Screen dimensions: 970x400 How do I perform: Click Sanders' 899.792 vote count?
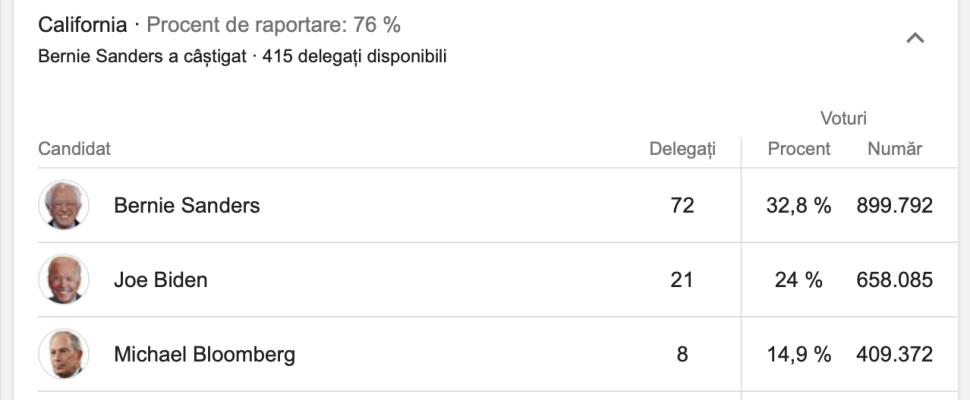894,205
